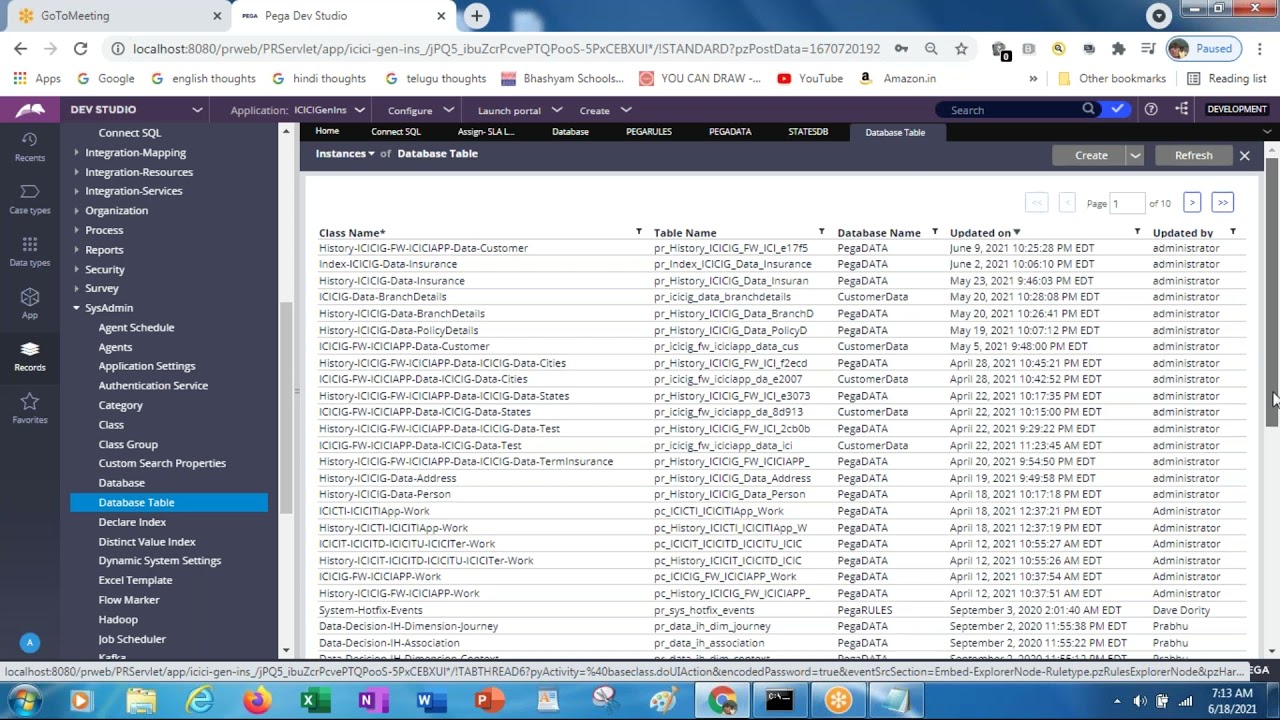Expand the Integration-Mapping node
Viewport: 1280px width, 720px height.
point(76,153)
